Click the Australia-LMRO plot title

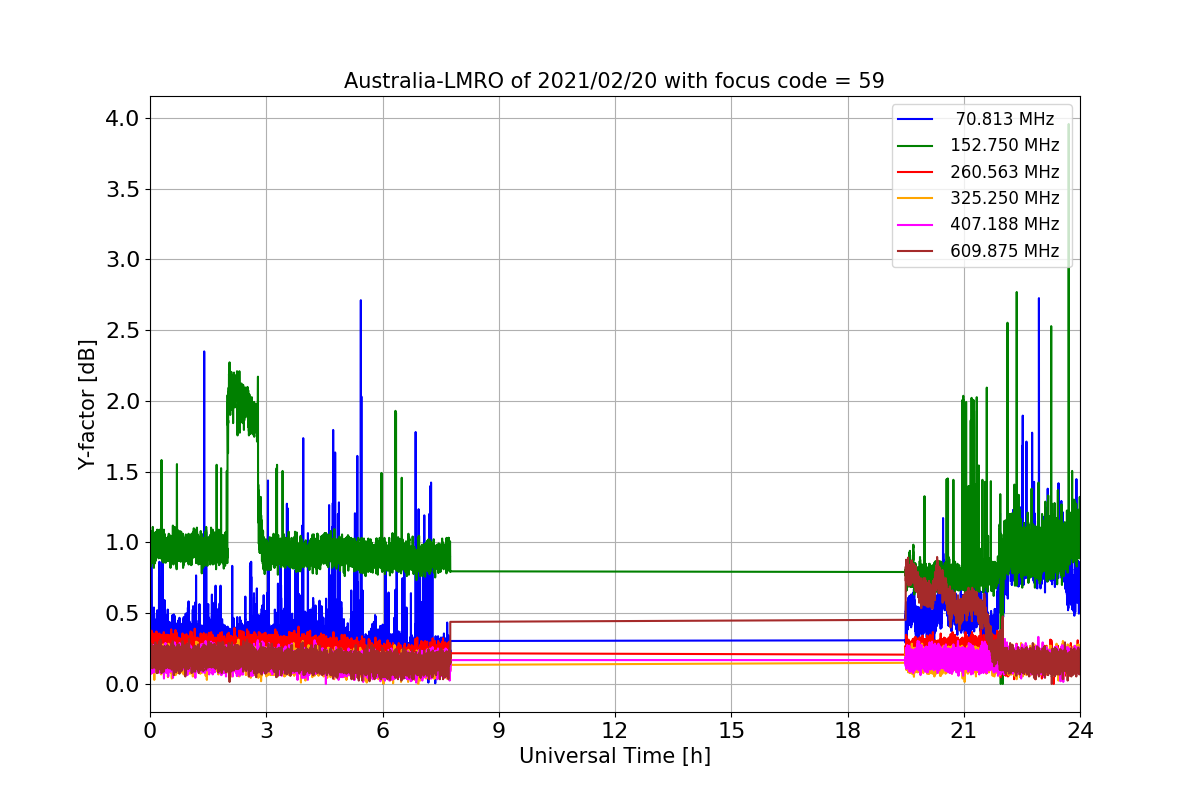pyautogui.click(x=614, y=81)
